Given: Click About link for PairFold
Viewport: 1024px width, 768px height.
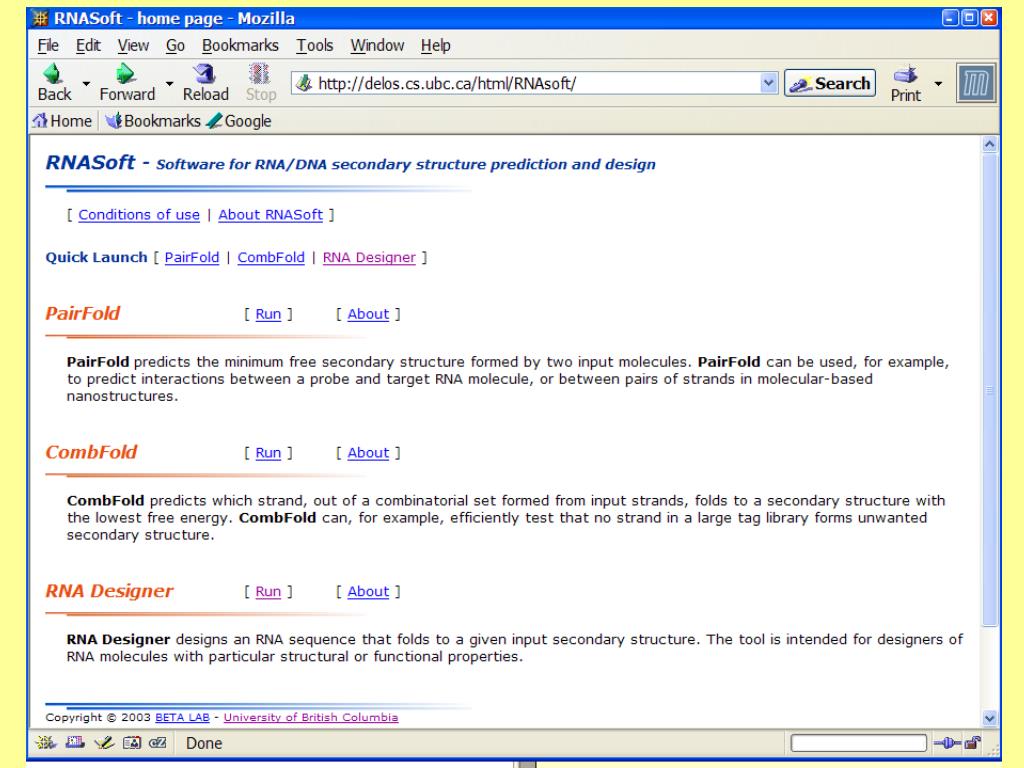Looking at the screenshot, I should [368, 314].
